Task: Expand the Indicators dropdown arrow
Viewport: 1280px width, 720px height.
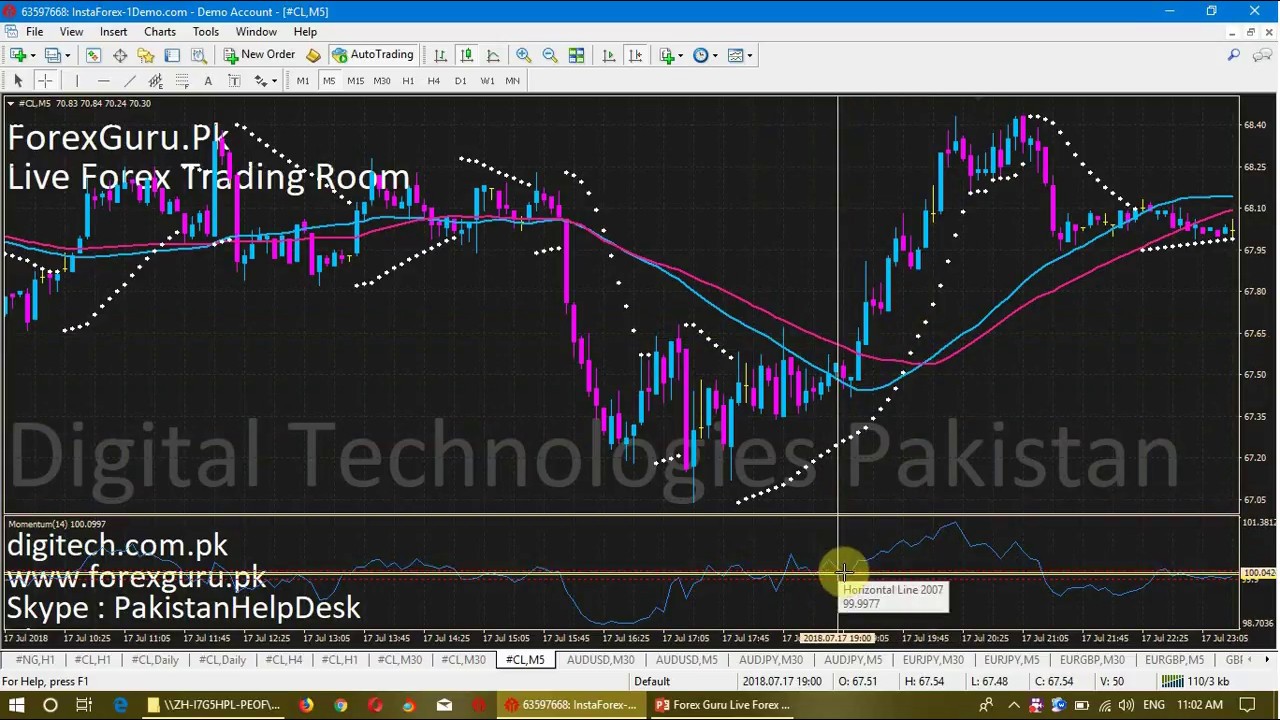Action: pyautogui.click(x=680, y=56)
